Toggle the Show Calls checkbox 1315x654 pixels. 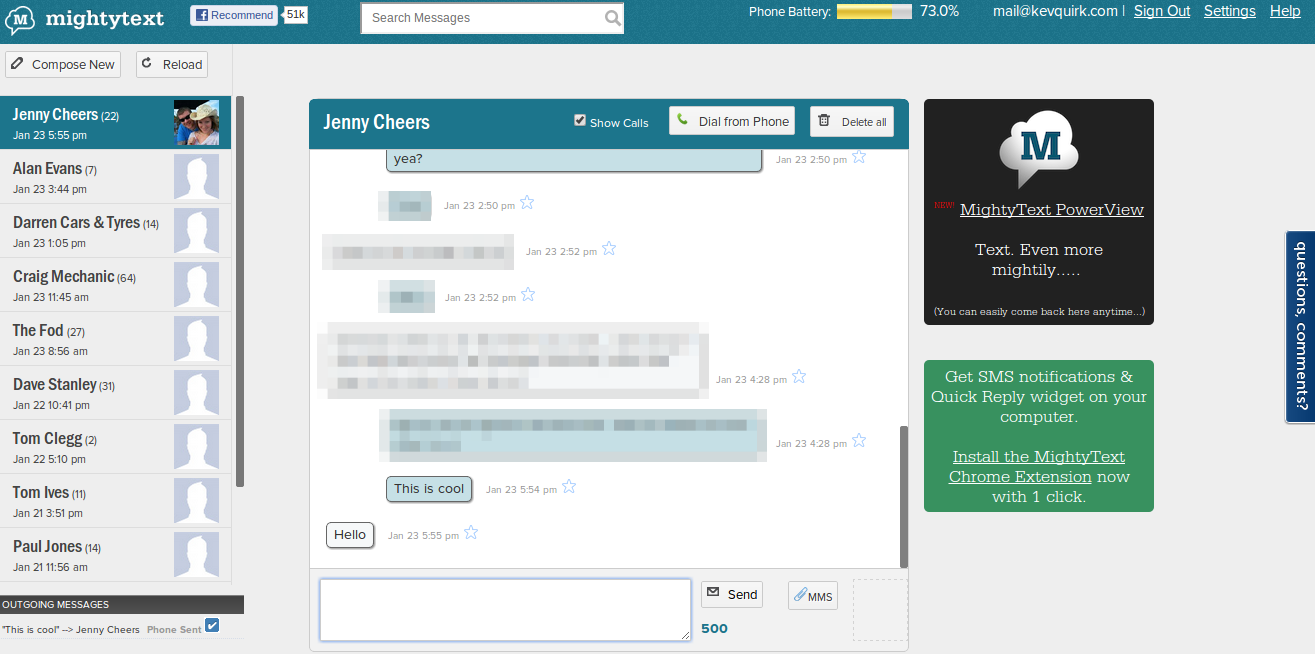580,121
